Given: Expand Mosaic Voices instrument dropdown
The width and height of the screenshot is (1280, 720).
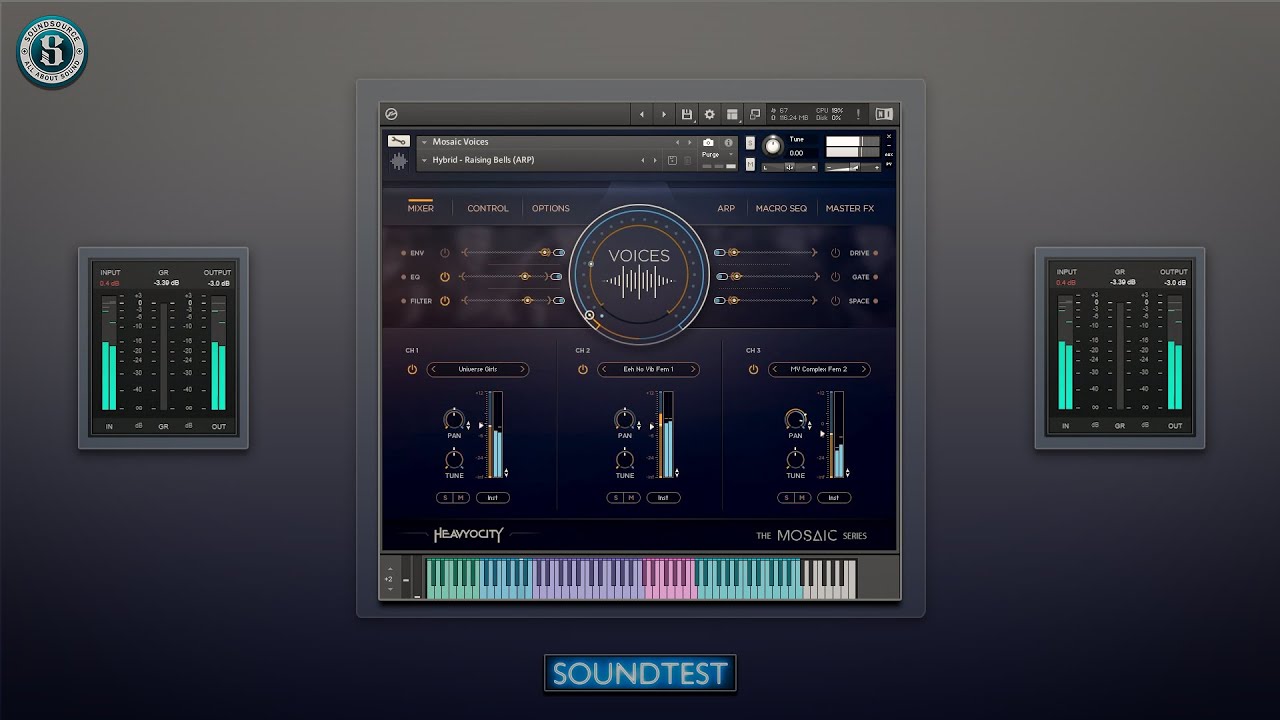Looking at the screenshot, I should pos(424,142).
